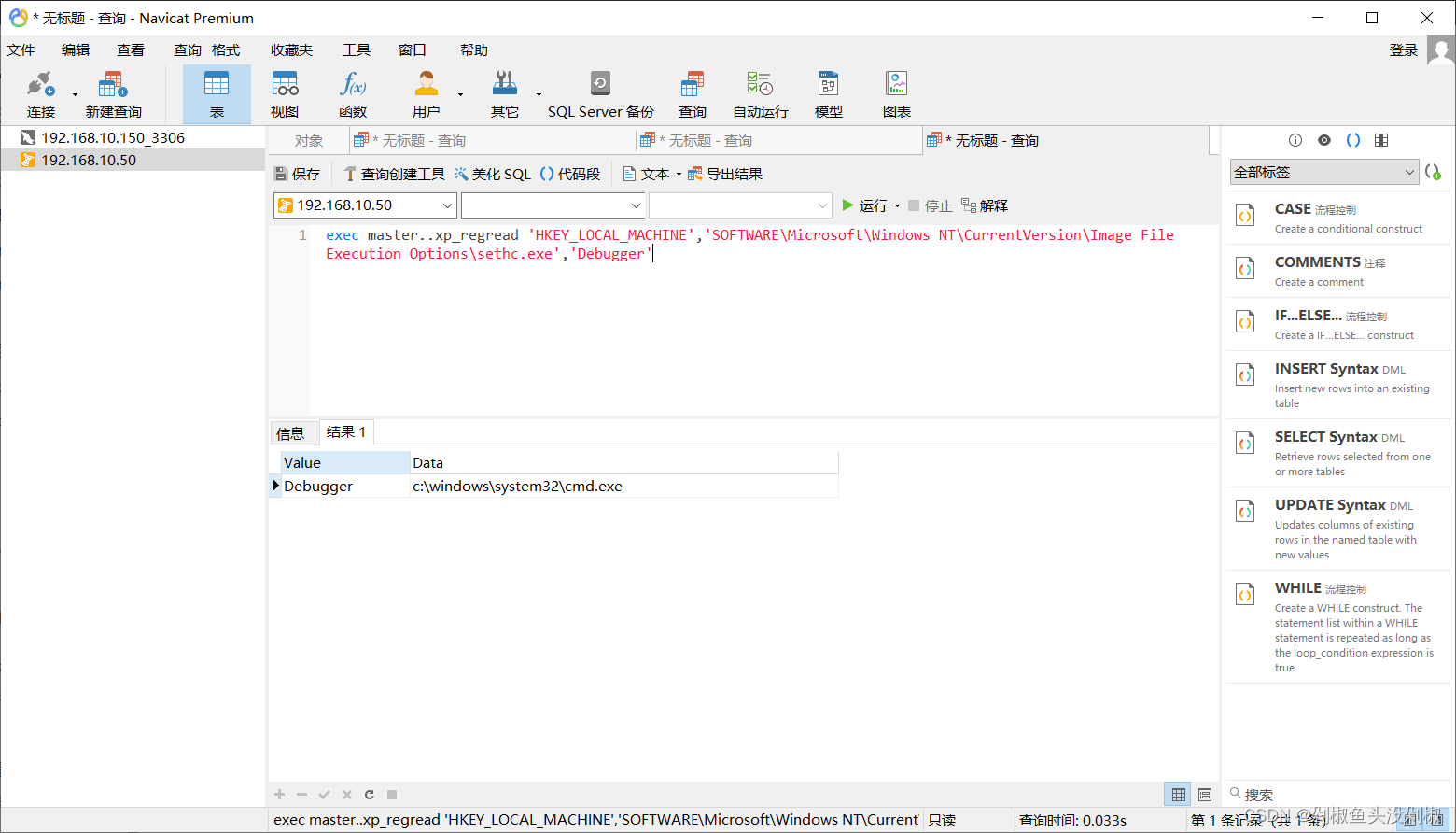Open 查询创建工具 query builder
1456x833 pixels.
coord(394,175)
